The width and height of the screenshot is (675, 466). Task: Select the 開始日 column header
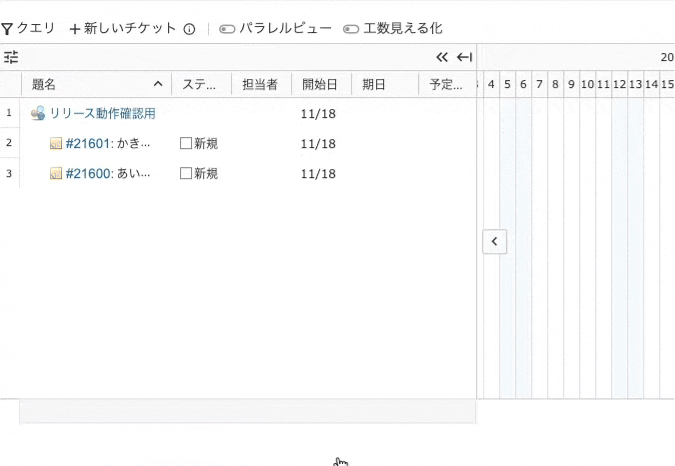319,84
